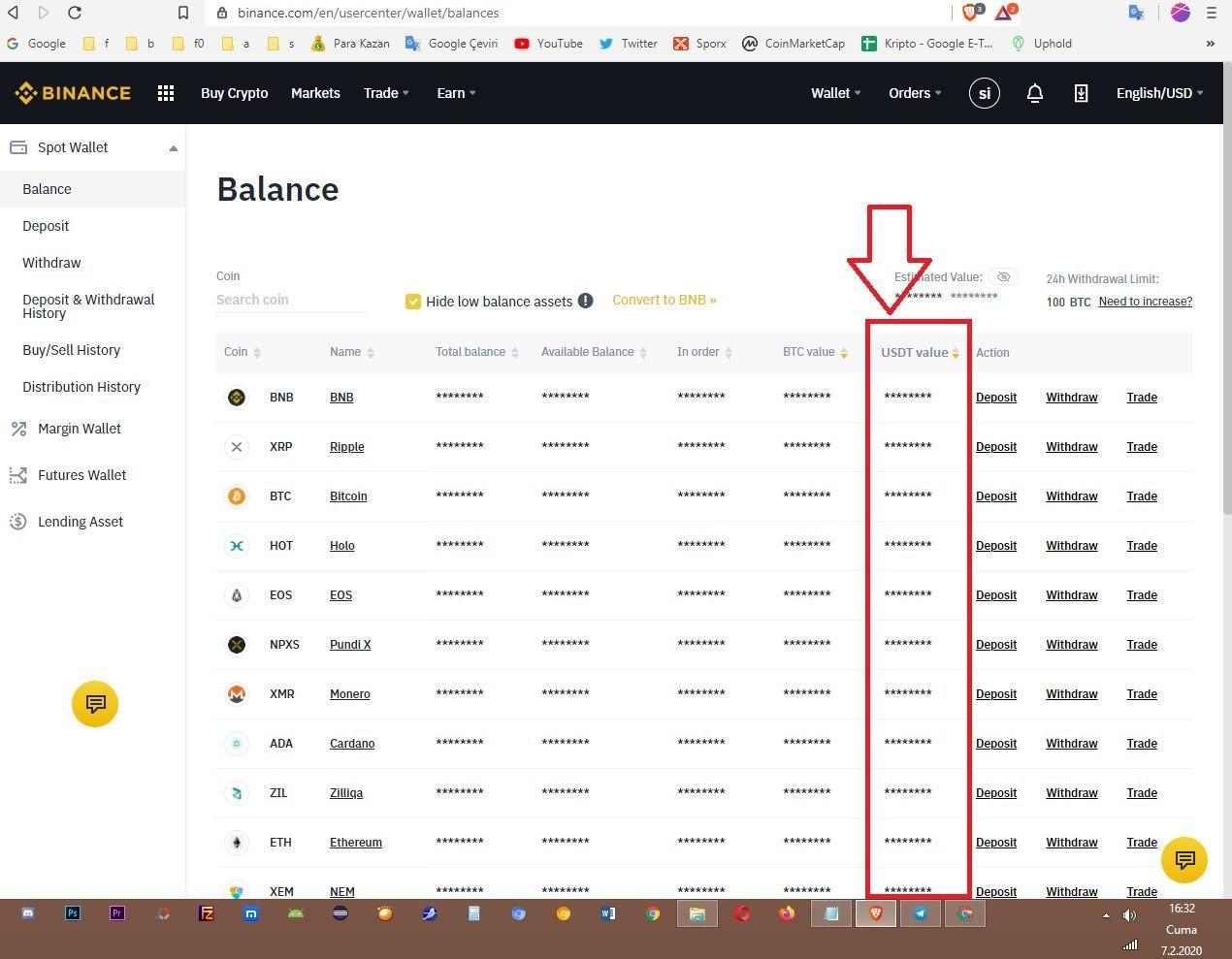Click the XMR coin icon in the table
Screen dimensions: 1232x959
237,694
